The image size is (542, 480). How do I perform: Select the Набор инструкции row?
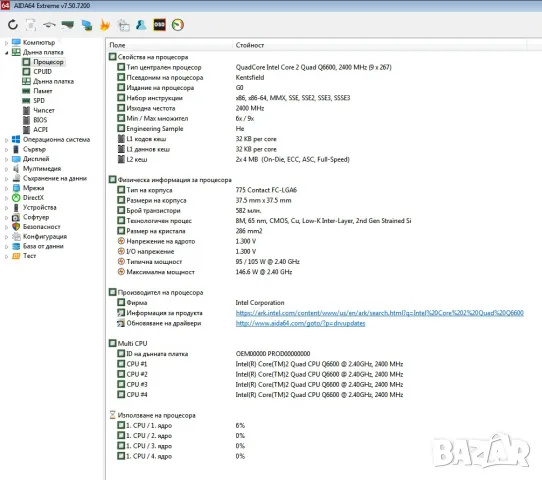click(x=233, y=98)
